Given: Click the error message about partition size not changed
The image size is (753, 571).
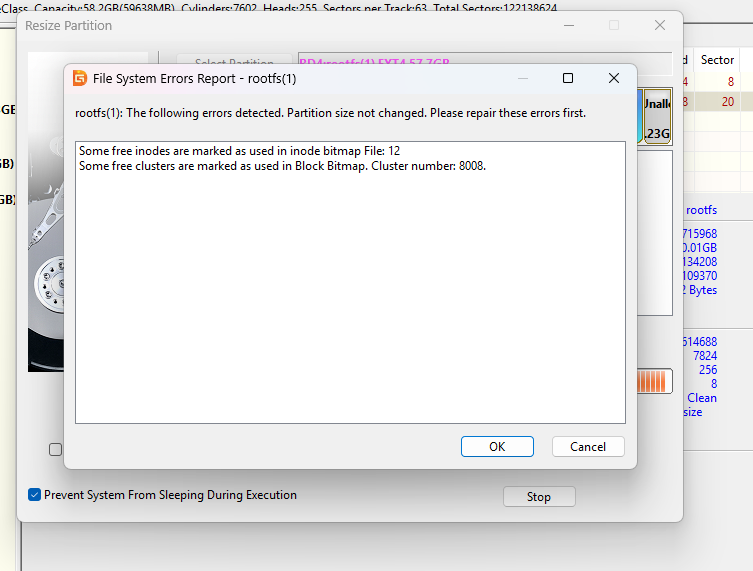Looking at the screenshot, I should click(x=330, y=113).
